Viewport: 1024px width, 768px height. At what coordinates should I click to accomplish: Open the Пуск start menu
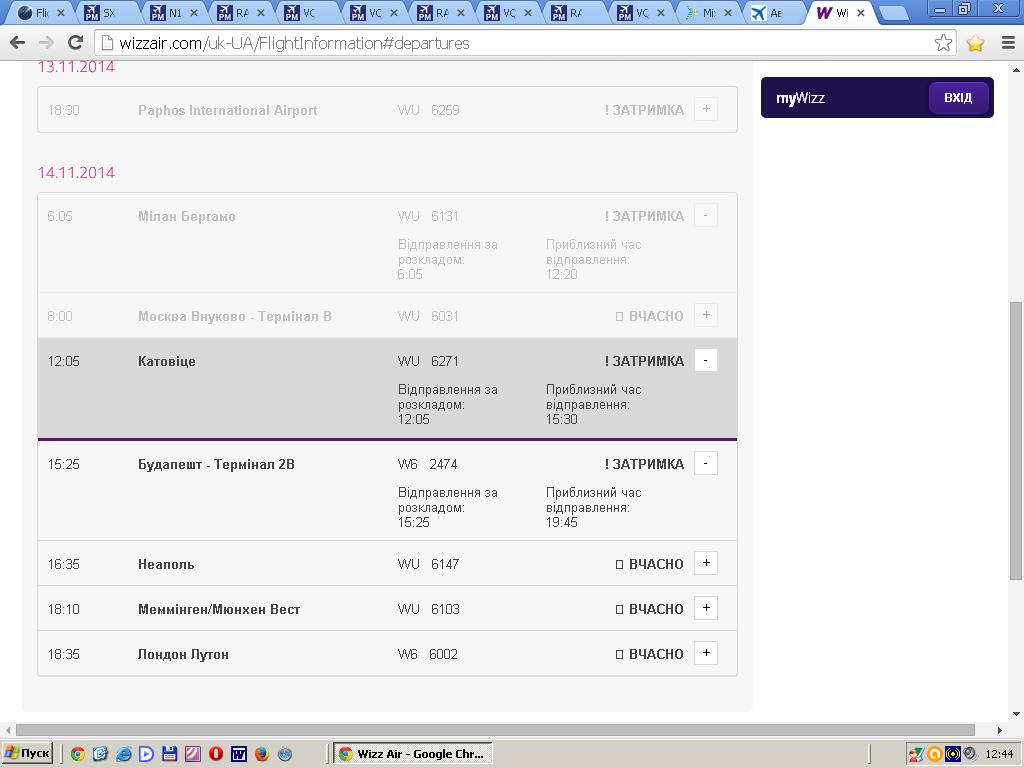pos(27,754)
